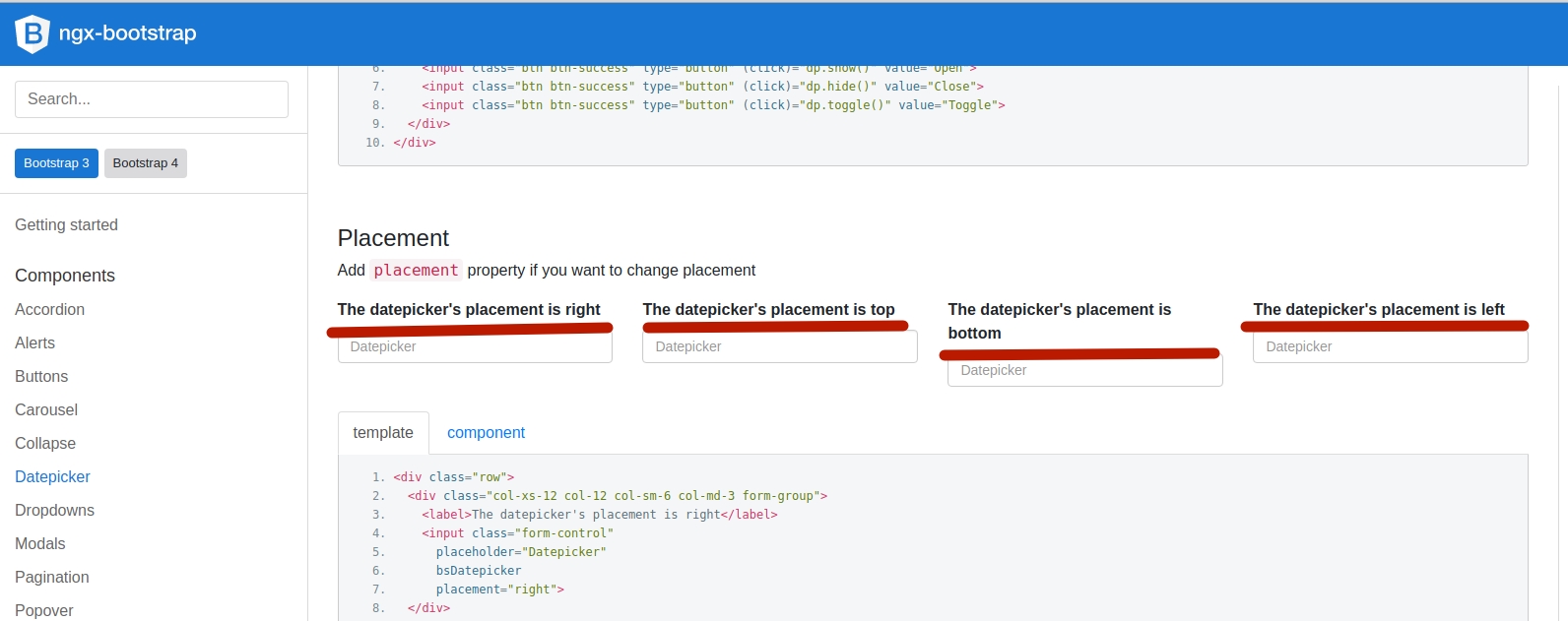
Task: Click the bsDatepicker code line
Action: (479, 571)
